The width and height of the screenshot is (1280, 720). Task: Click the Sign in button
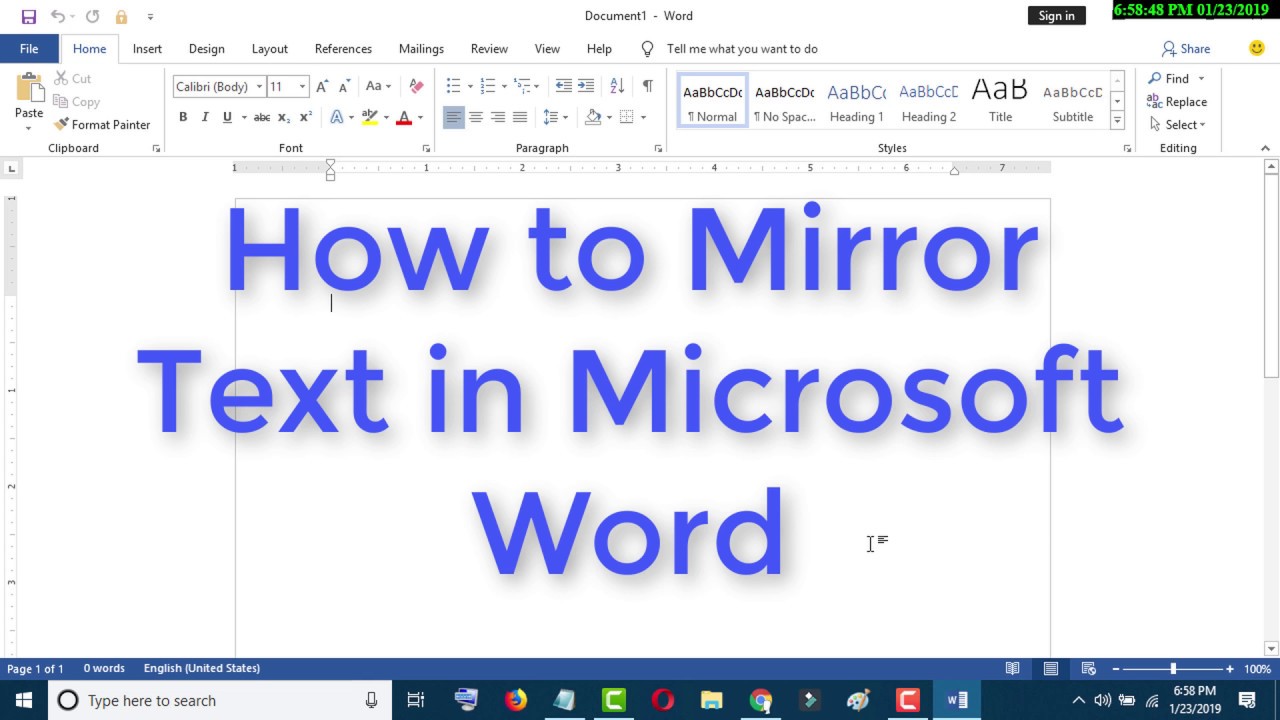pos(1056,15)
